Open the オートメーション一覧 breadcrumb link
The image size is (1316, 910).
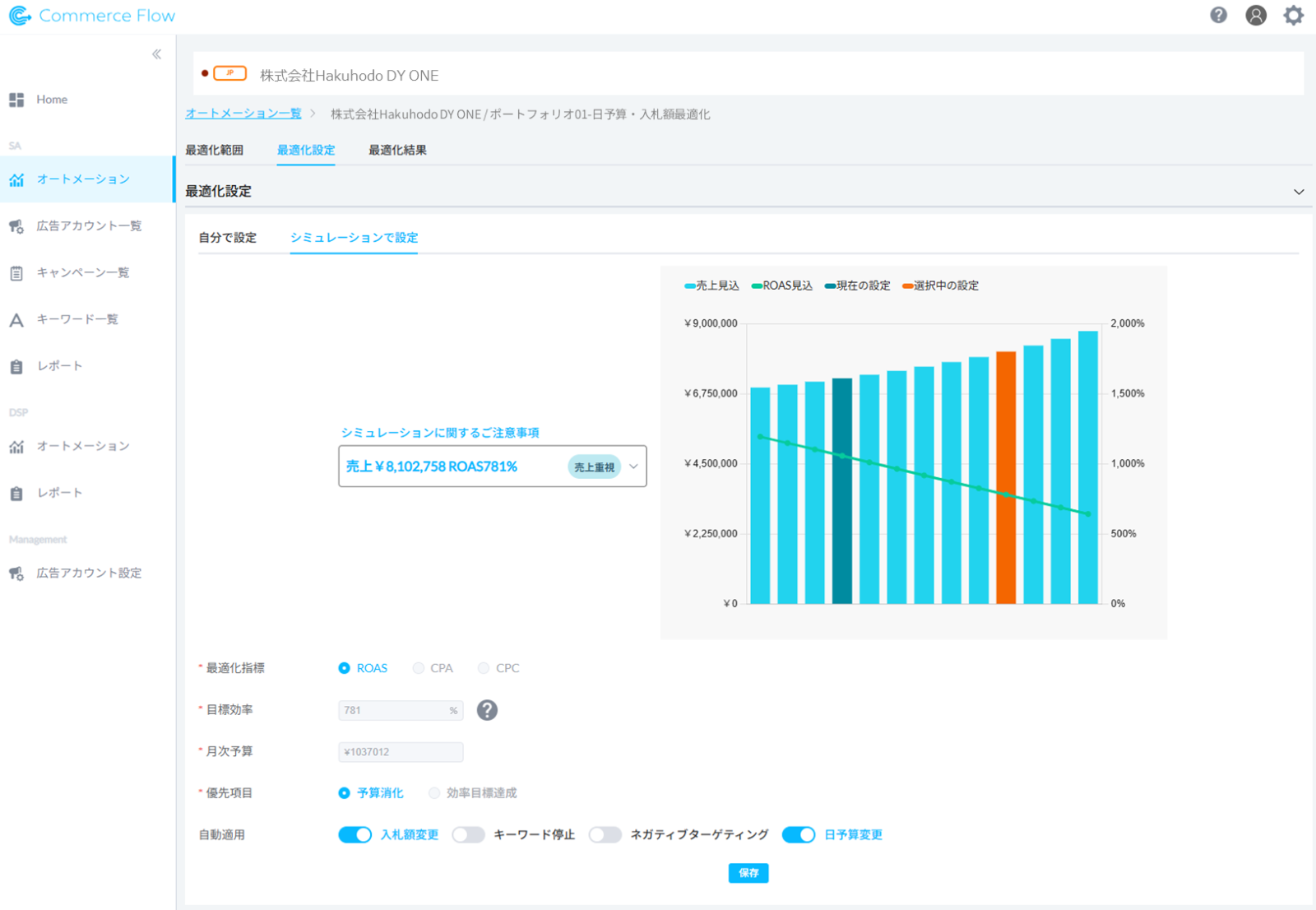243,114
